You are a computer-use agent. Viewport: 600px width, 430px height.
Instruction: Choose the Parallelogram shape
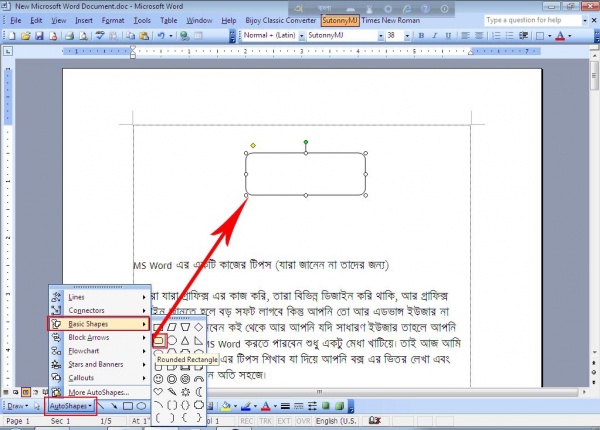click(172, 327)
